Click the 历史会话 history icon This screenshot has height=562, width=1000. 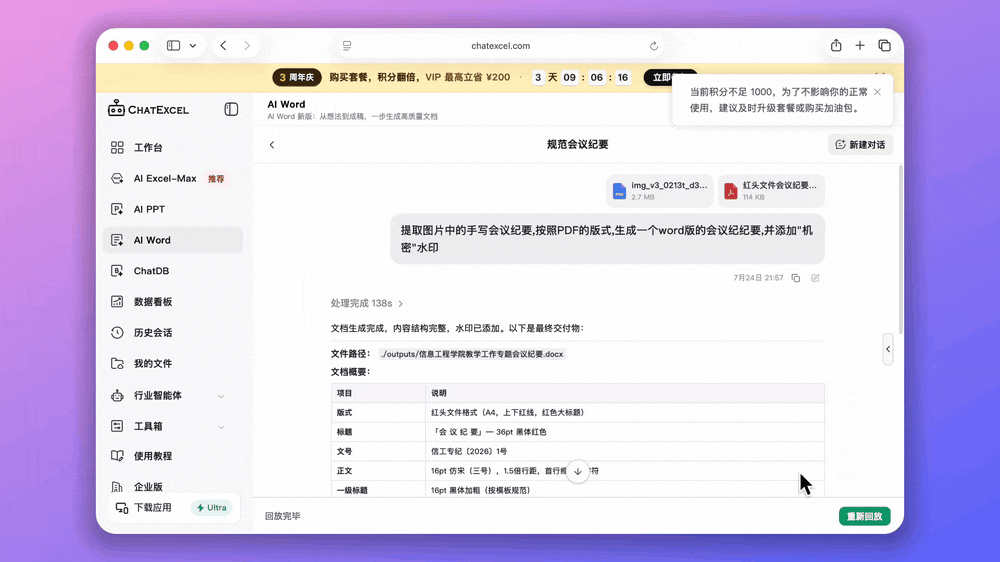[117, 332]
